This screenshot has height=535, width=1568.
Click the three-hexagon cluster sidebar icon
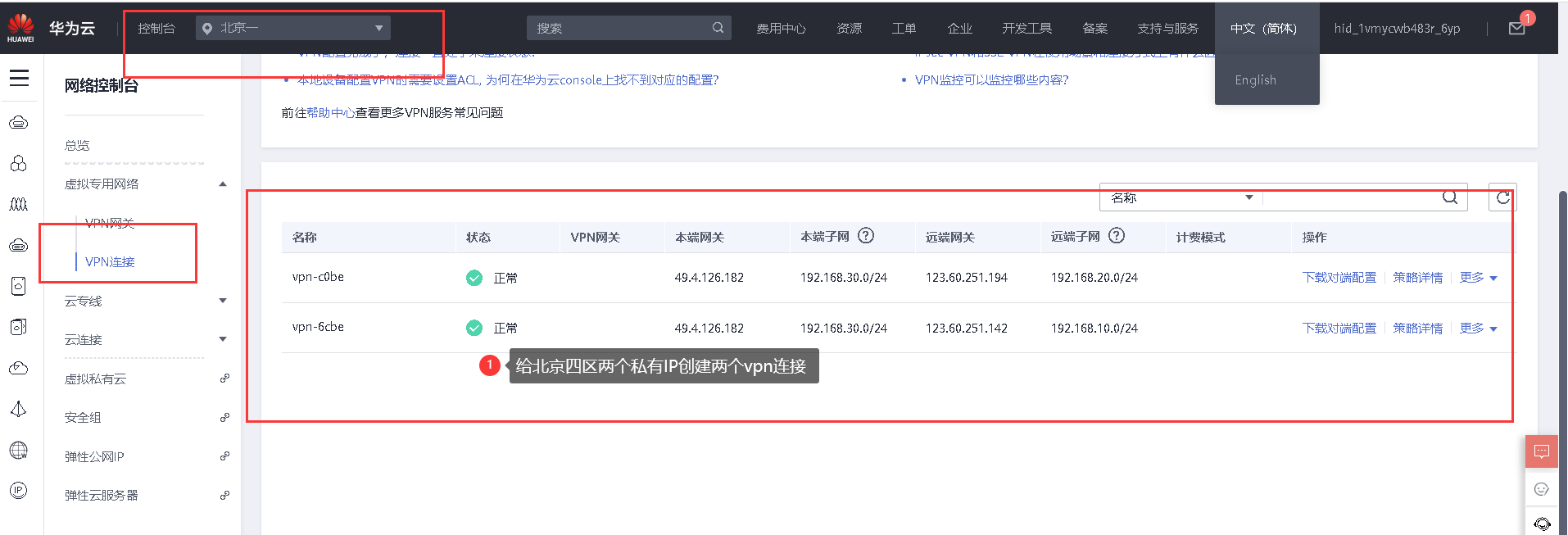[18, 163]
